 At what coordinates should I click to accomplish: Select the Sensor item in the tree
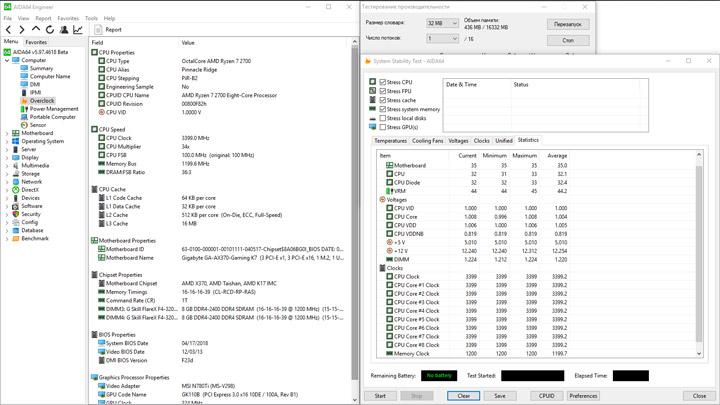click(x=37, y=125)
